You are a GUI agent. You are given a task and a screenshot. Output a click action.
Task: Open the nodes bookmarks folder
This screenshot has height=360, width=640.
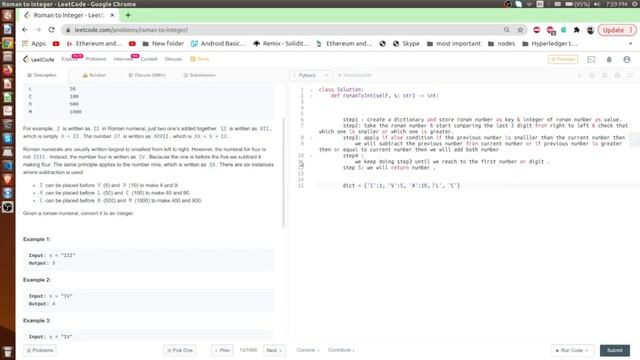pyautogui.click(x=502, y=43)
